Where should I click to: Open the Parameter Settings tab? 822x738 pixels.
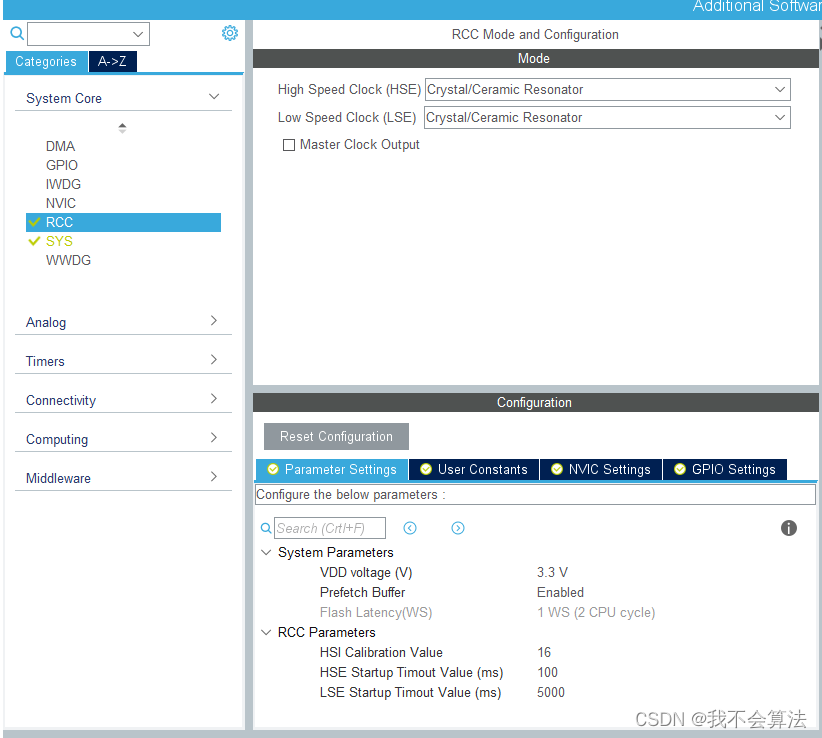click(332, 469)
